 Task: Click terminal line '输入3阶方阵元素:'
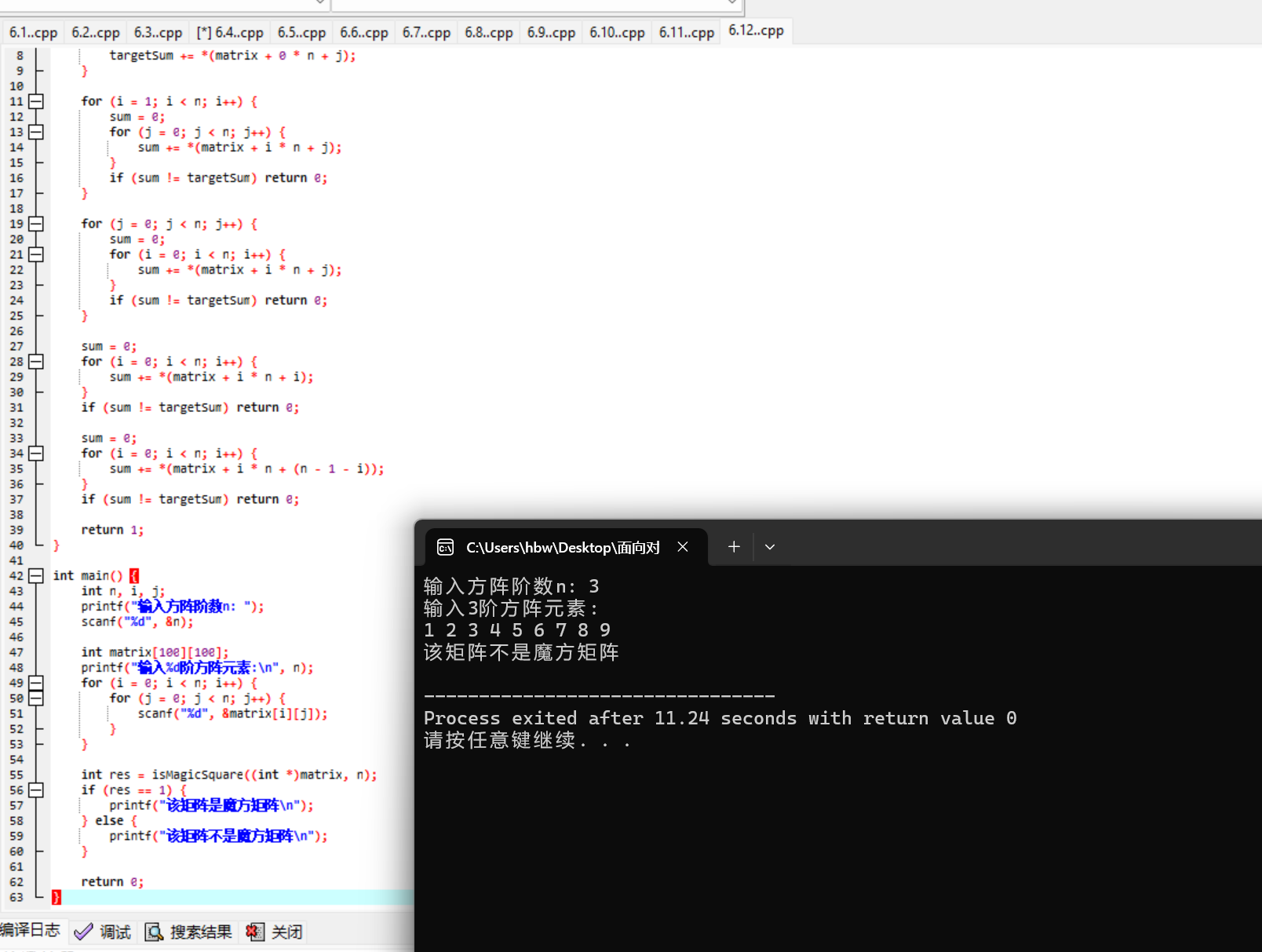pyautogui.click(x=512, y=608)
